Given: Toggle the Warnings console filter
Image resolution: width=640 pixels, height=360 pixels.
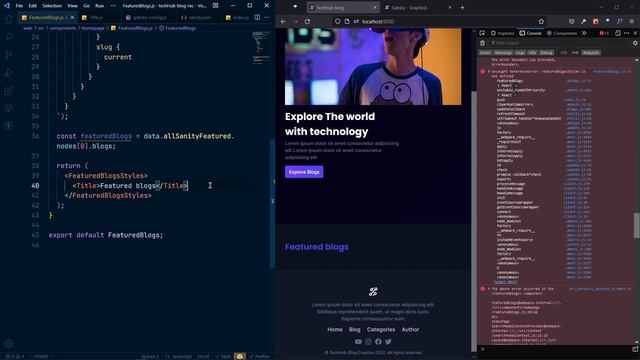Looking at the screenshot, I should click(x=503, y=53).
